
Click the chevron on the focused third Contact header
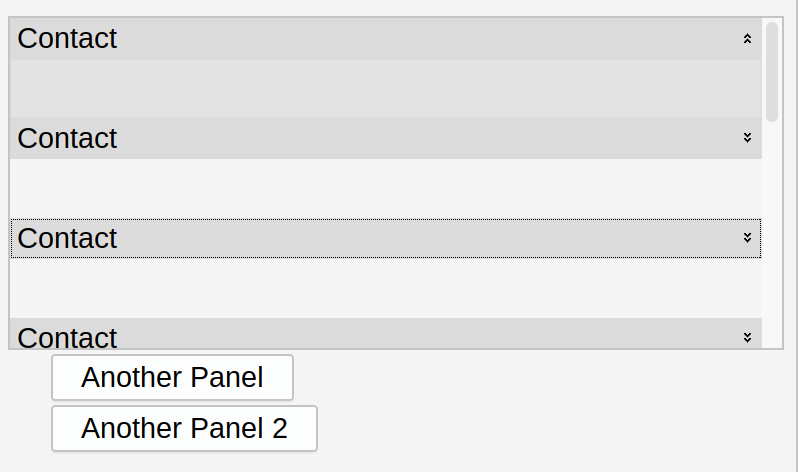point(747,238)
